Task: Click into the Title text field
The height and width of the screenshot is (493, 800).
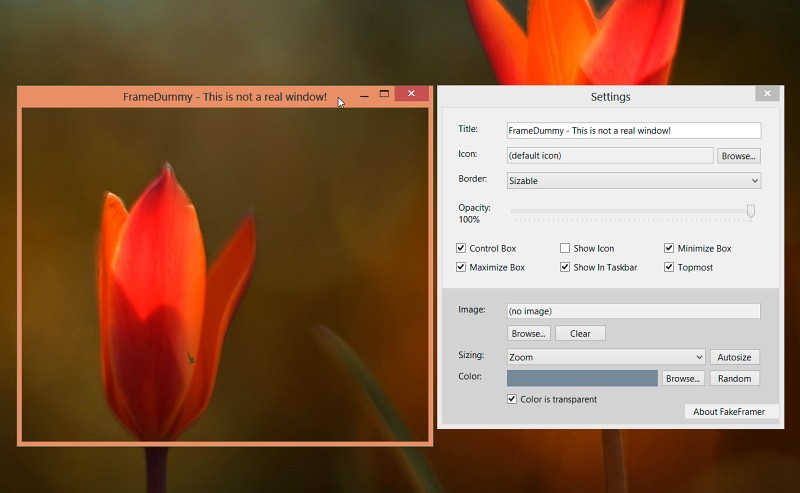Action: pos(634,131)
